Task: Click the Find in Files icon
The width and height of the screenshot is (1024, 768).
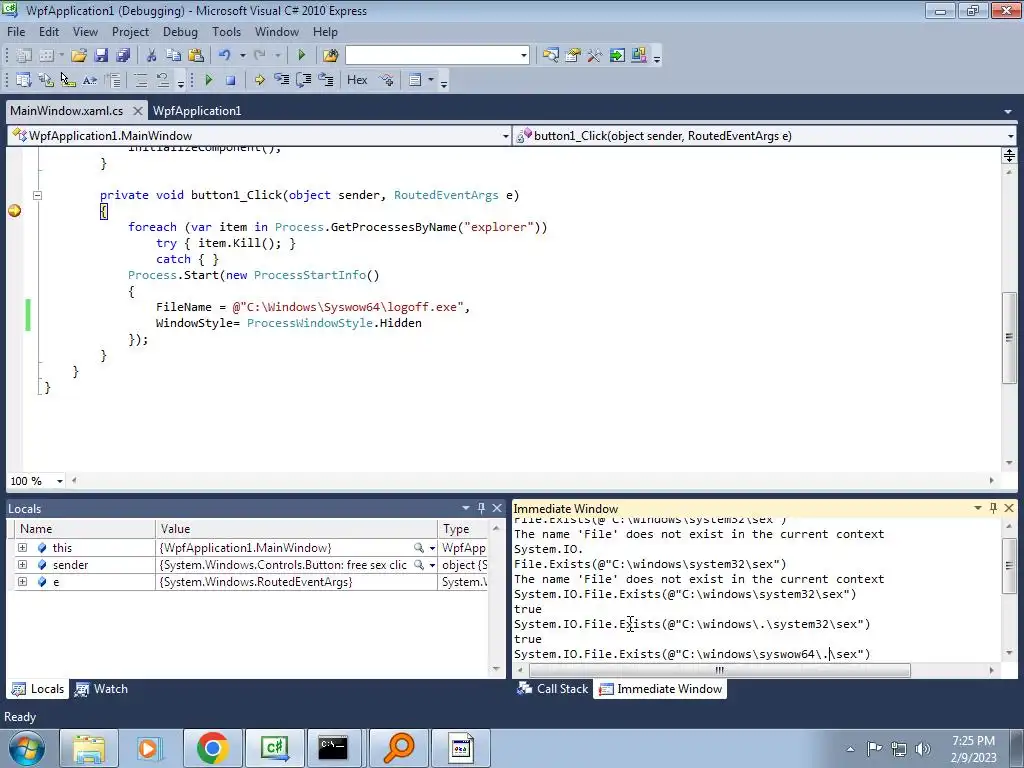Action: [x=330, y=56]
